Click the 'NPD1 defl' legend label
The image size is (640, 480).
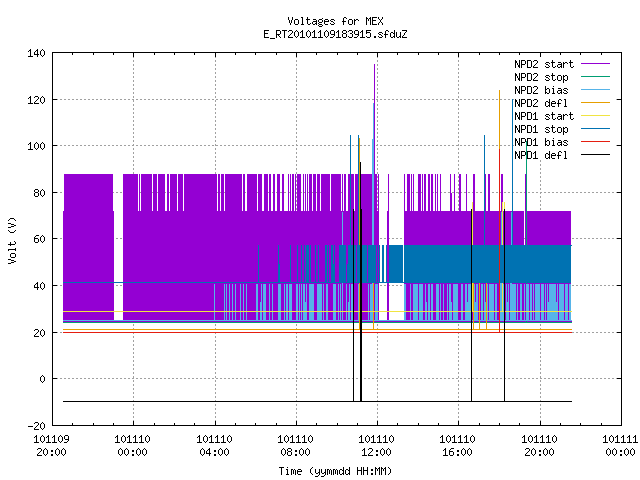[x=541, y=156]
